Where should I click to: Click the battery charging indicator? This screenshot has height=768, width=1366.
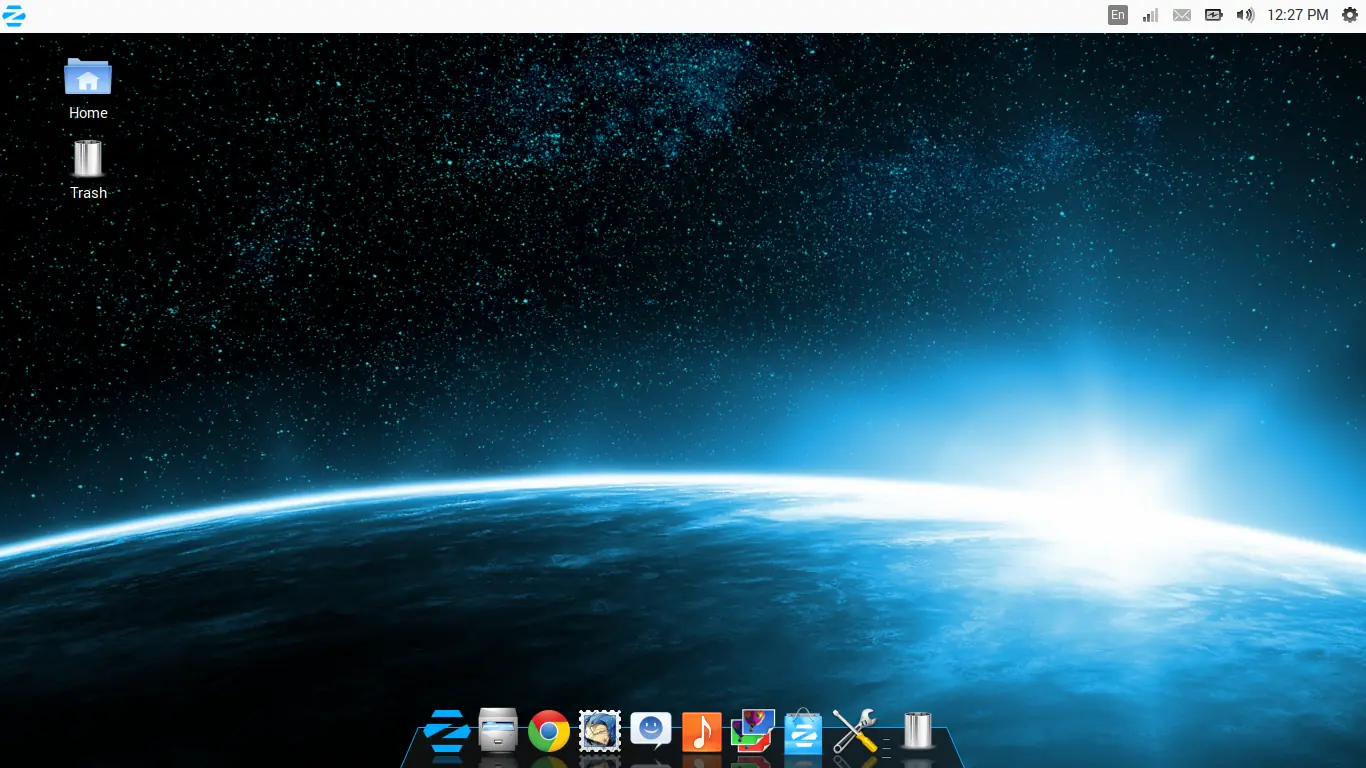1214,15
